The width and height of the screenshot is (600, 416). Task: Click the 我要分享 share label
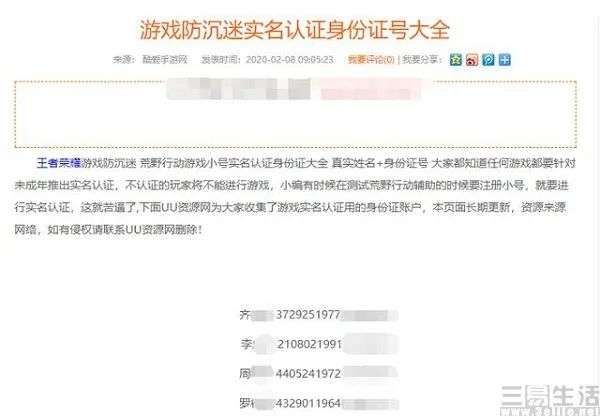point(420,60)
